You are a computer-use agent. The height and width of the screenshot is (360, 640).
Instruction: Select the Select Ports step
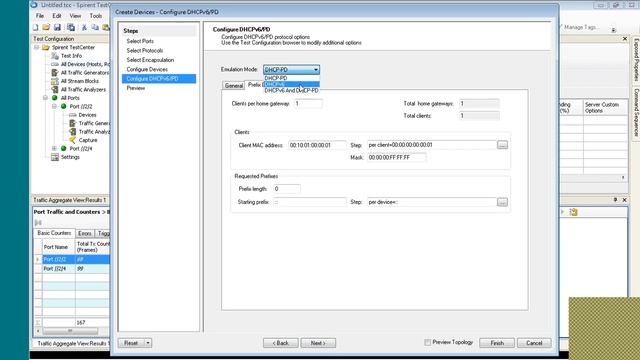(140, 41)
